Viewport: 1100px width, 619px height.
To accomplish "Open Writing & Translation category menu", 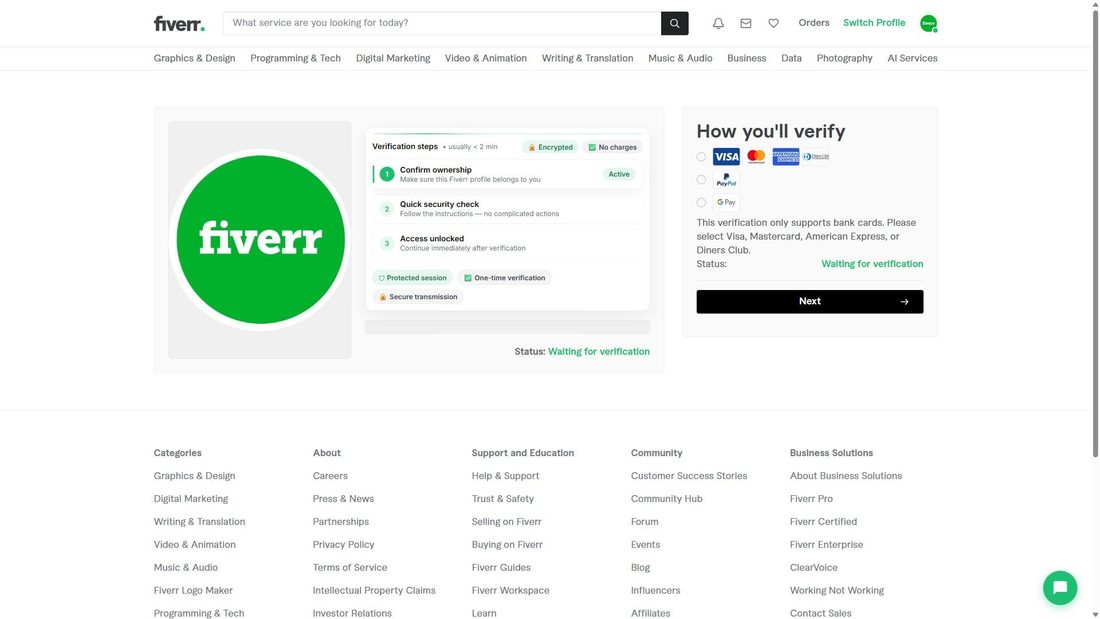I will click(587, 58).
